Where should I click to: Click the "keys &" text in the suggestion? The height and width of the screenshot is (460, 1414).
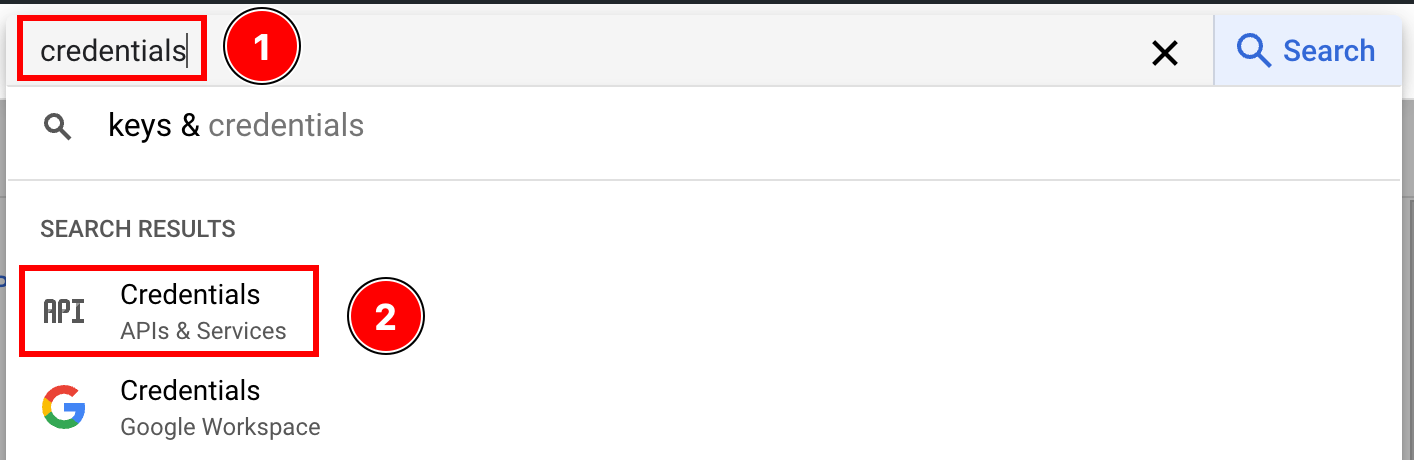(x=153, y=126)
